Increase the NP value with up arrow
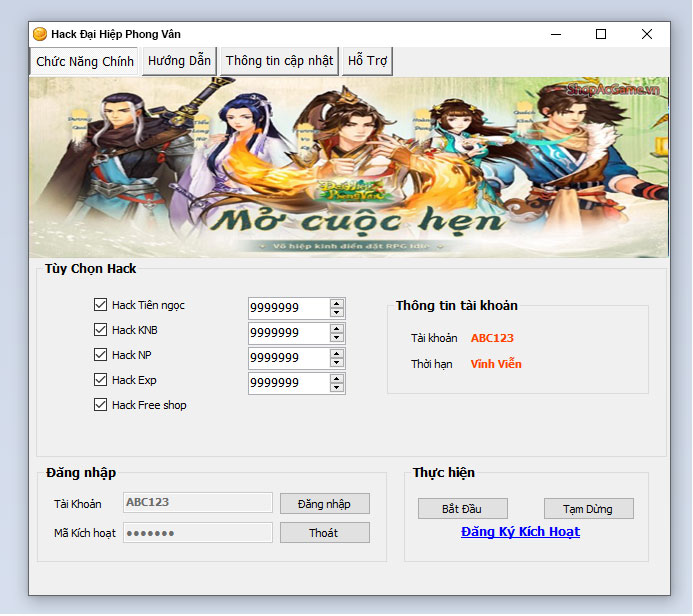This screenshot has width=693, height=616. pos(337,354)
